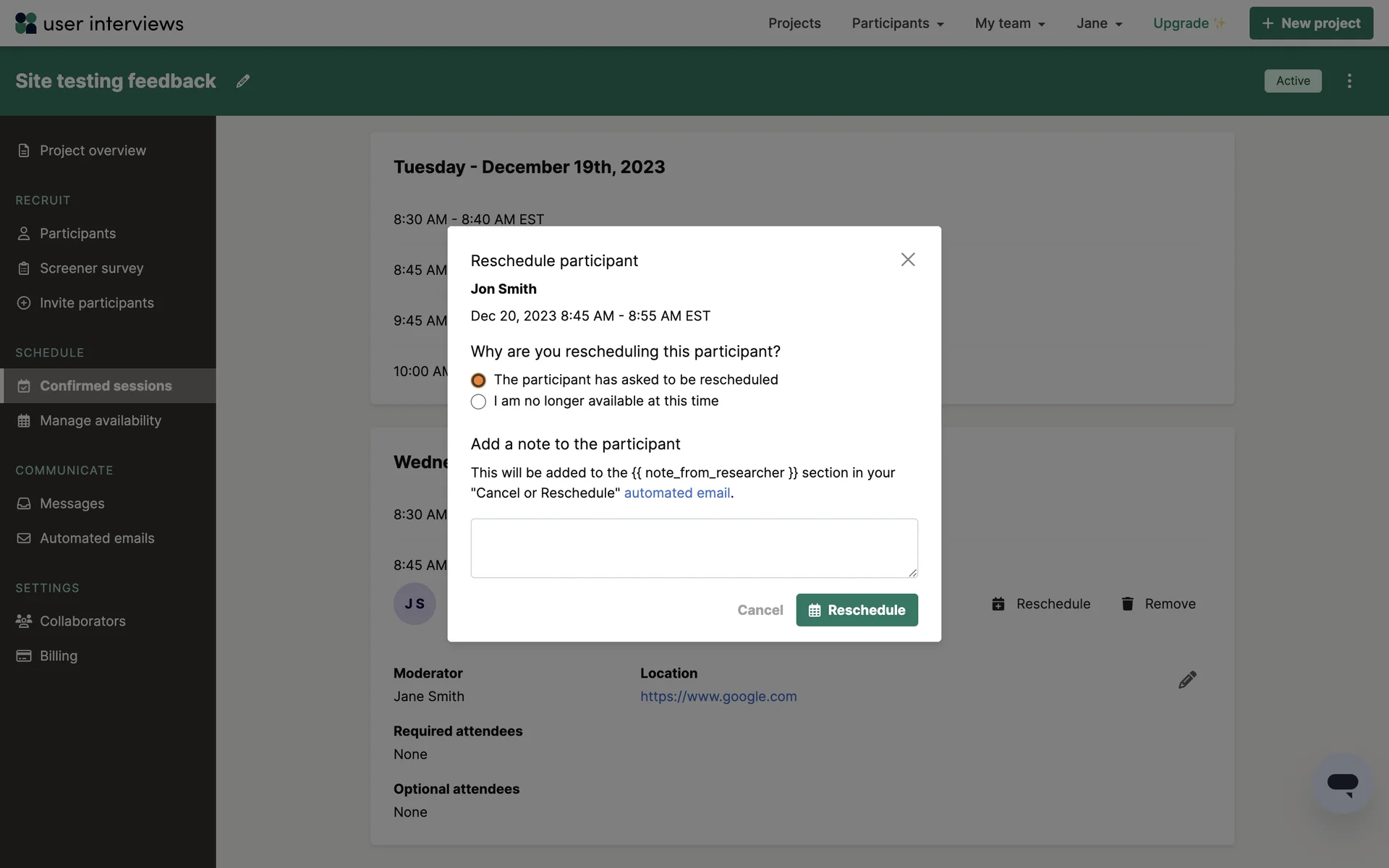Close the Reschedule participant dialog
This screenshot has height=868, width=1389.
click(x=908, y=260)
